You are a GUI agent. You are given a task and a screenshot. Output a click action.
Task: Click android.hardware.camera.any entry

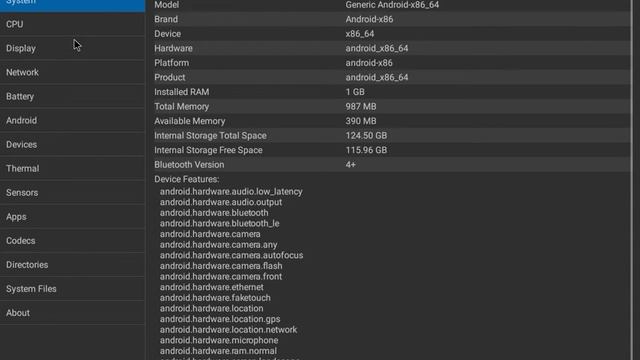[x=218, y=245]
